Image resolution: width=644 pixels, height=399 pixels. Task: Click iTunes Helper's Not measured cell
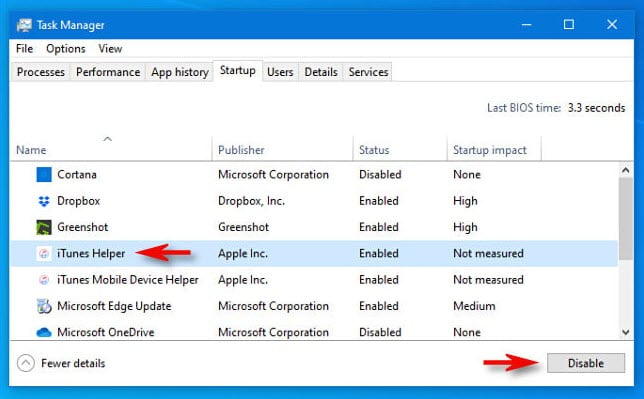pos(488,254)
